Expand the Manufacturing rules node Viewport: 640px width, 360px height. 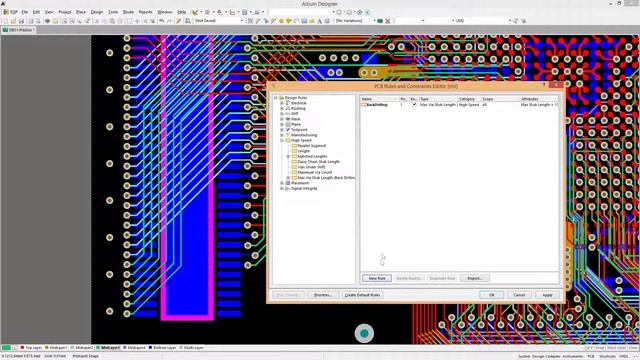(x=282, y=135)
